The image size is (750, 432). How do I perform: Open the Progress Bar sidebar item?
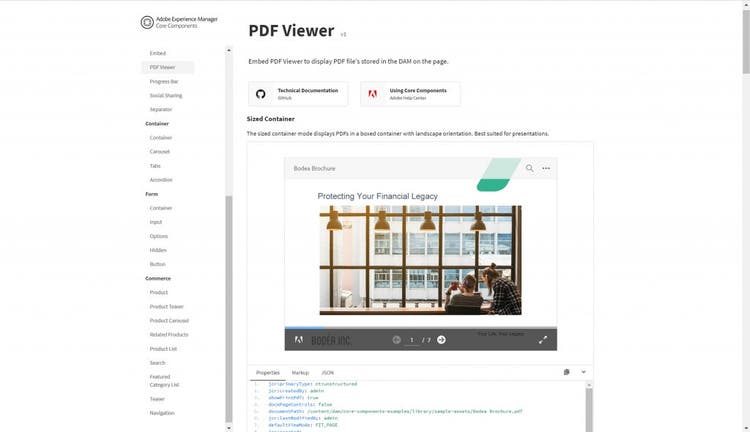tap(164, 81)
